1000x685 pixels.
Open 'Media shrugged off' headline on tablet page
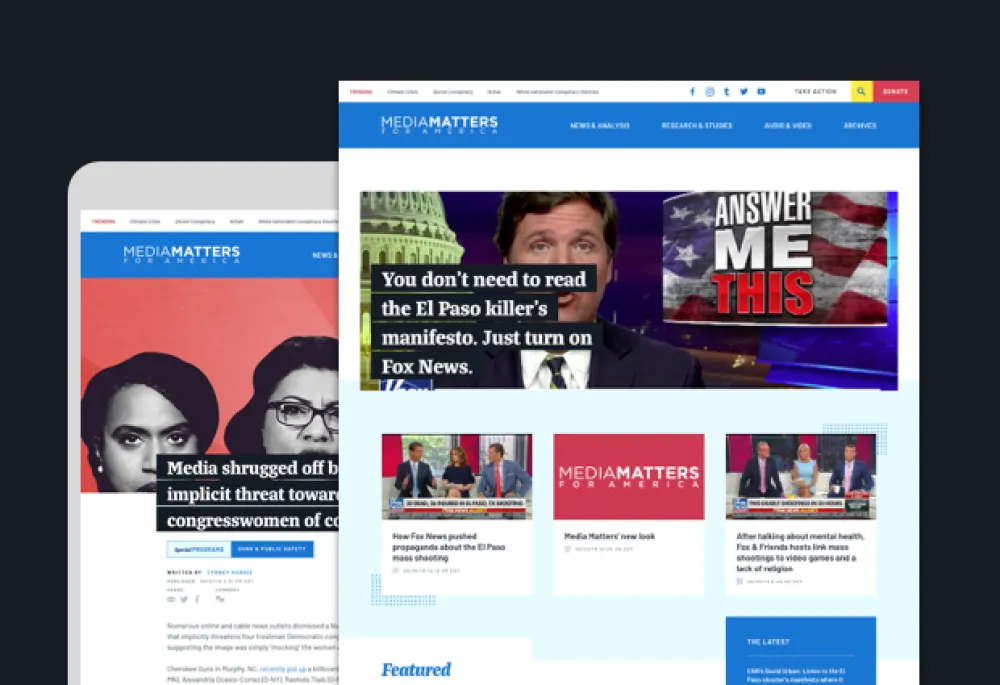point(249,494)
